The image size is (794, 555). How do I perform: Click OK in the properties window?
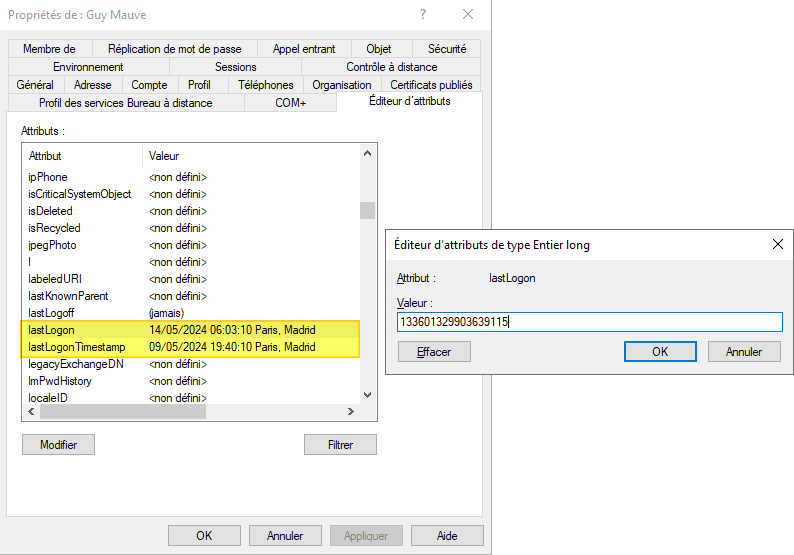[x=204, y=536]
